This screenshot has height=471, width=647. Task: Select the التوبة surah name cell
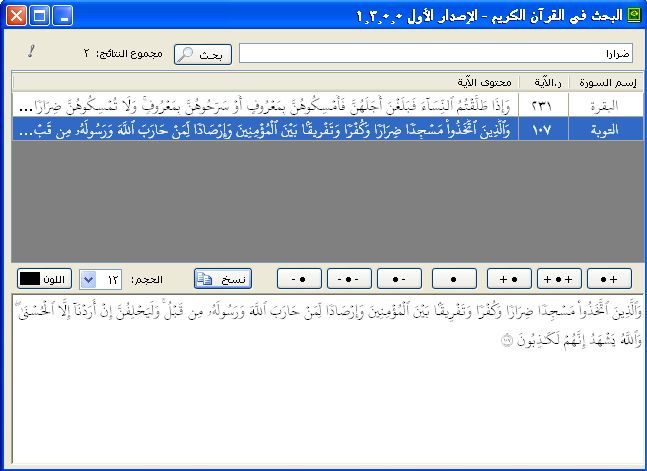(606, 129)
